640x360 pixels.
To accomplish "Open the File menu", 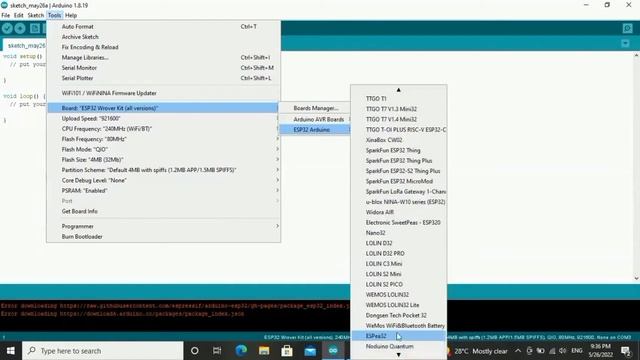I will [x=6, y=15].
